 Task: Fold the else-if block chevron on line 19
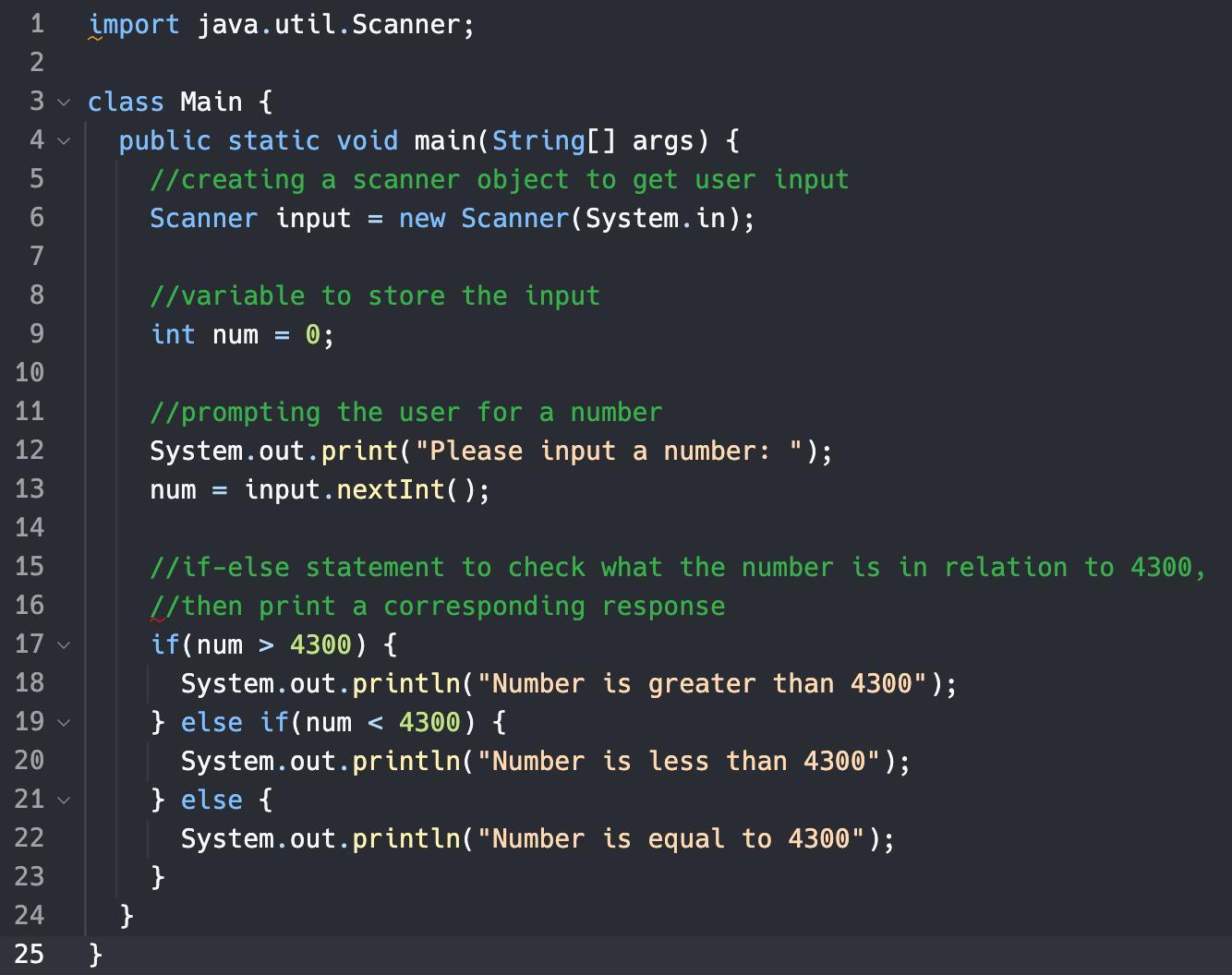pyautogui.click(x=63, y=722)
